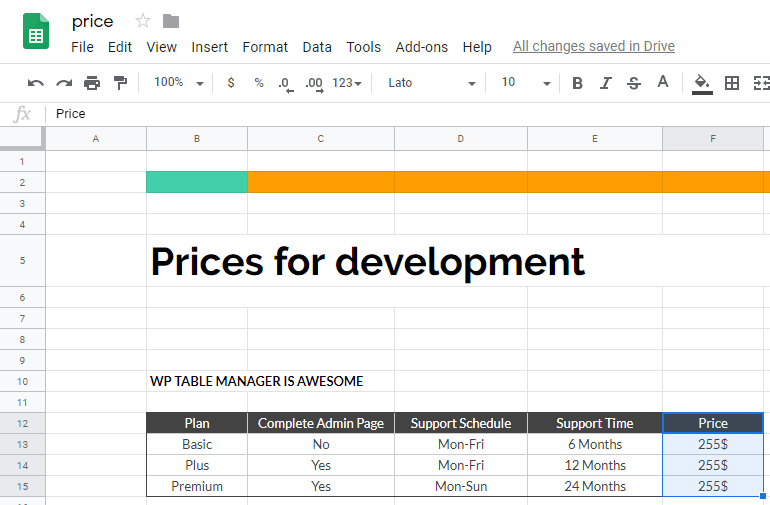This screenshot has height=505, width=770.
Task: Toggle strikethrough formatting
Action: click(633, 83)
